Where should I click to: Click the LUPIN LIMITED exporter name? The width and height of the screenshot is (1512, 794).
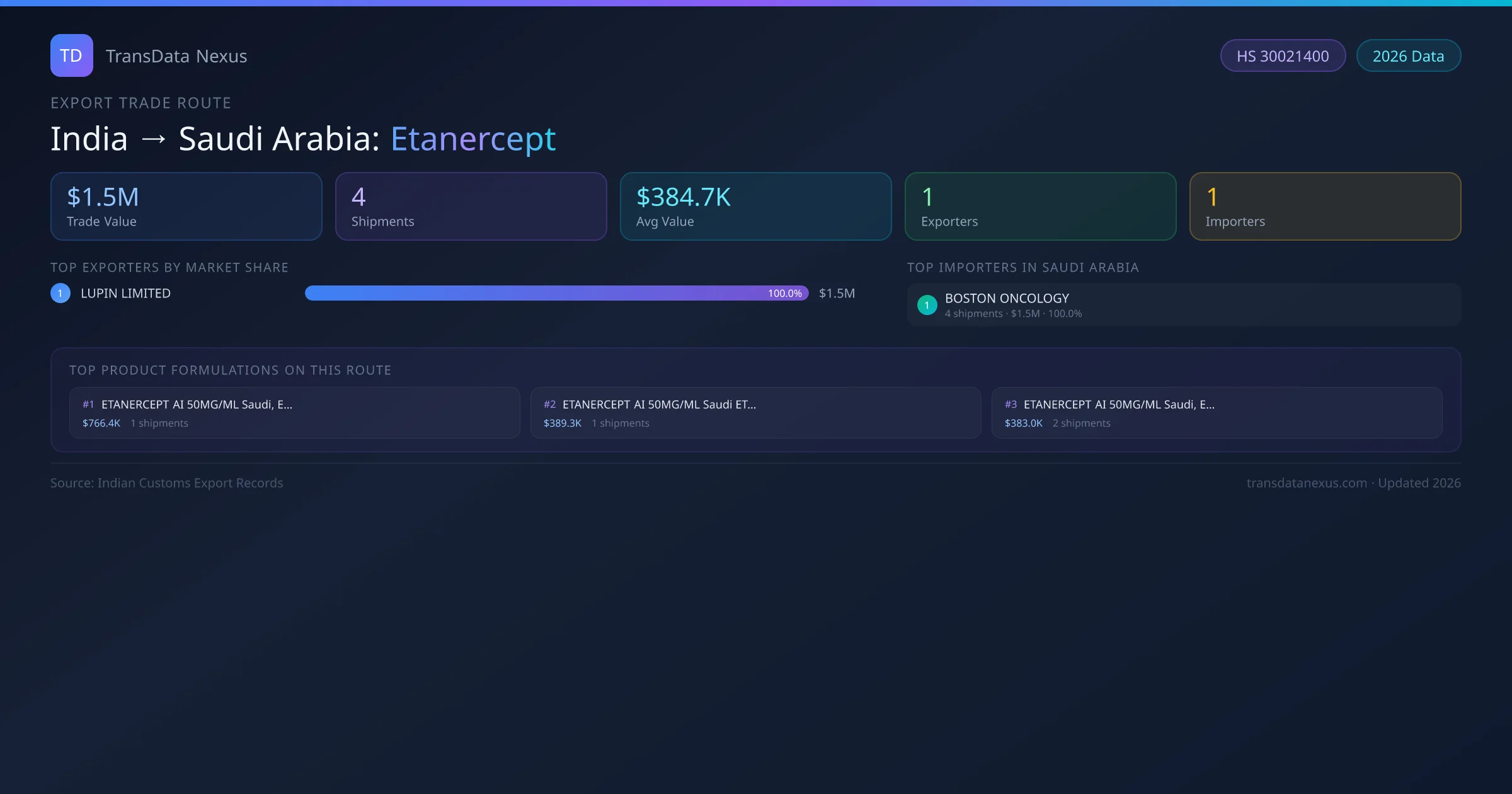(x=125, y=294)
